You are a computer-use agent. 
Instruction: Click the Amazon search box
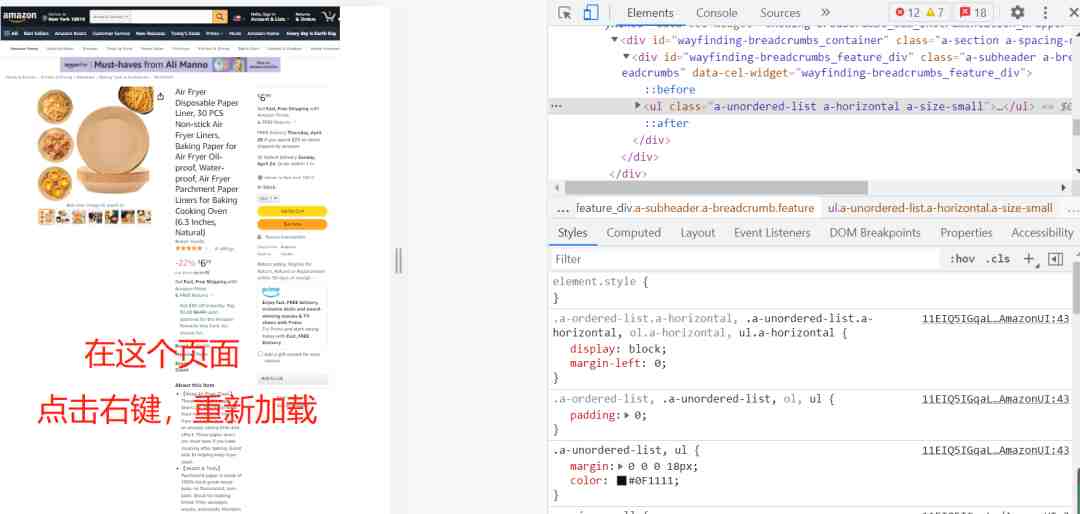[150, 17]
